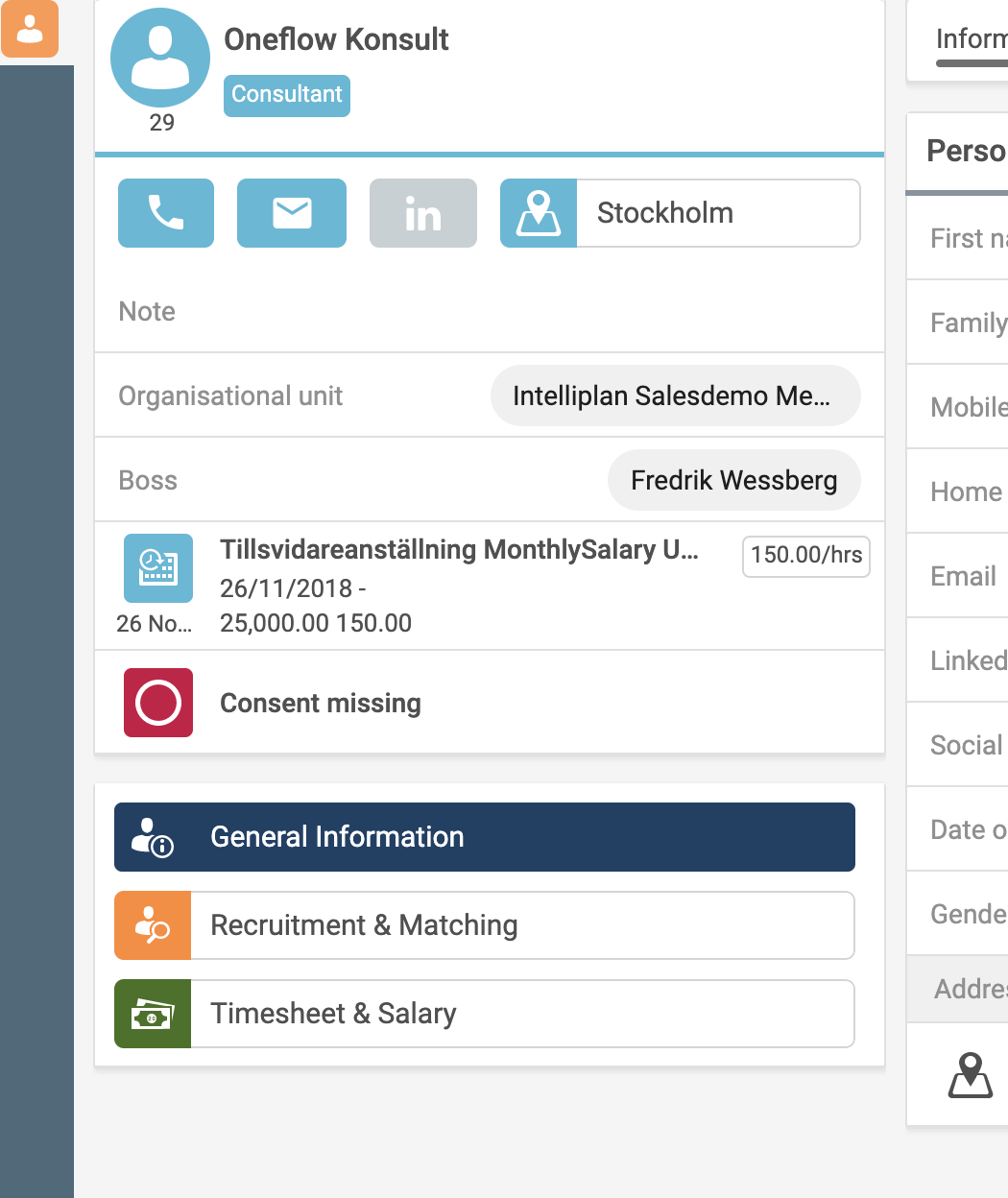Click the Consultant role tag
This screenshot has height=1198, width=1008.
[287, 95]
